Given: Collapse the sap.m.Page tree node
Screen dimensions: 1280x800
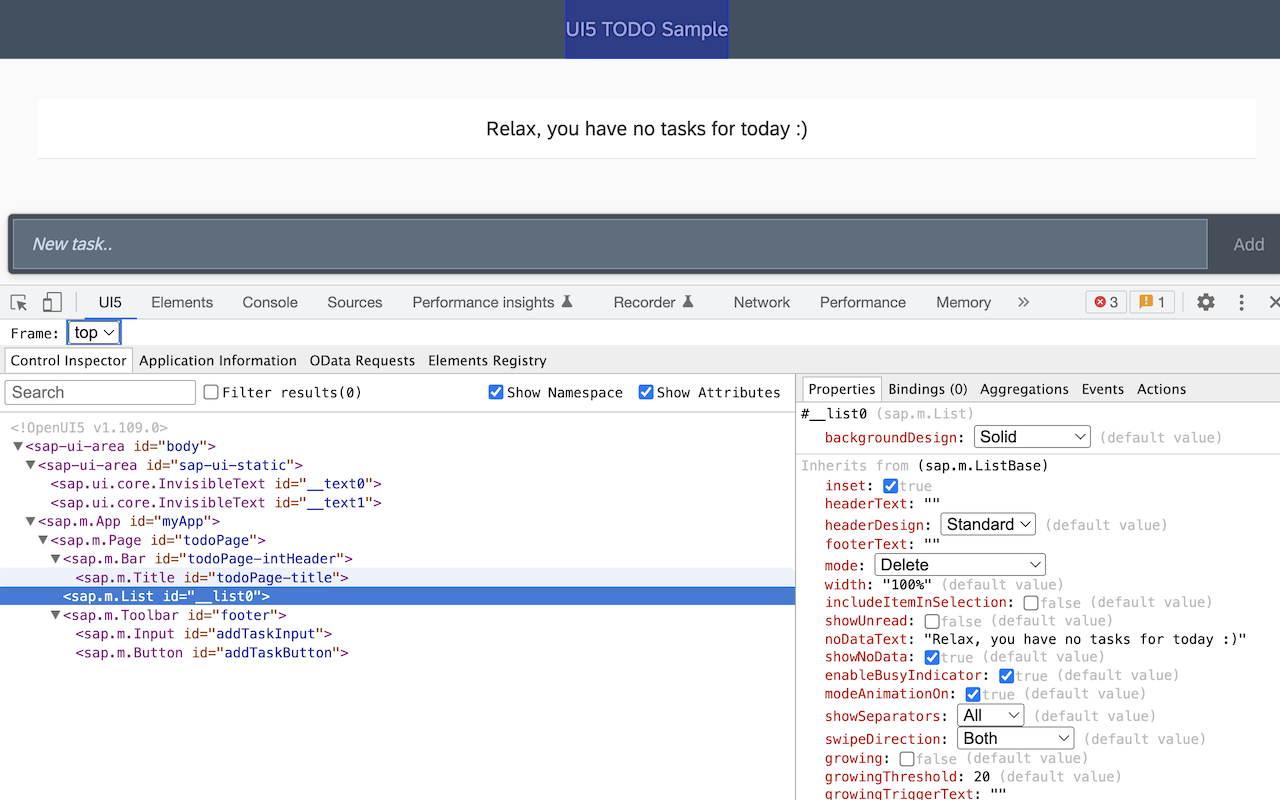Looking at the screenshot, I should click(x=43, y=539).
